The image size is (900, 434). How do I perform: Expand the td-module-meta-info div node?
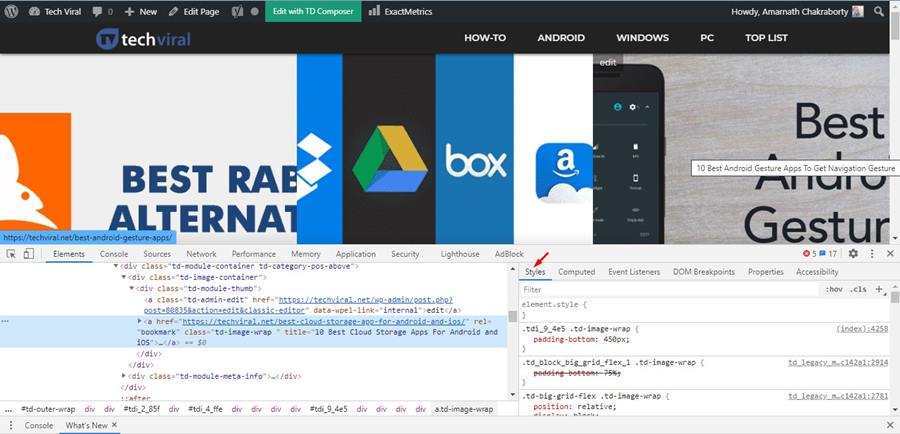pyautogui.click(x=124, y=376)
